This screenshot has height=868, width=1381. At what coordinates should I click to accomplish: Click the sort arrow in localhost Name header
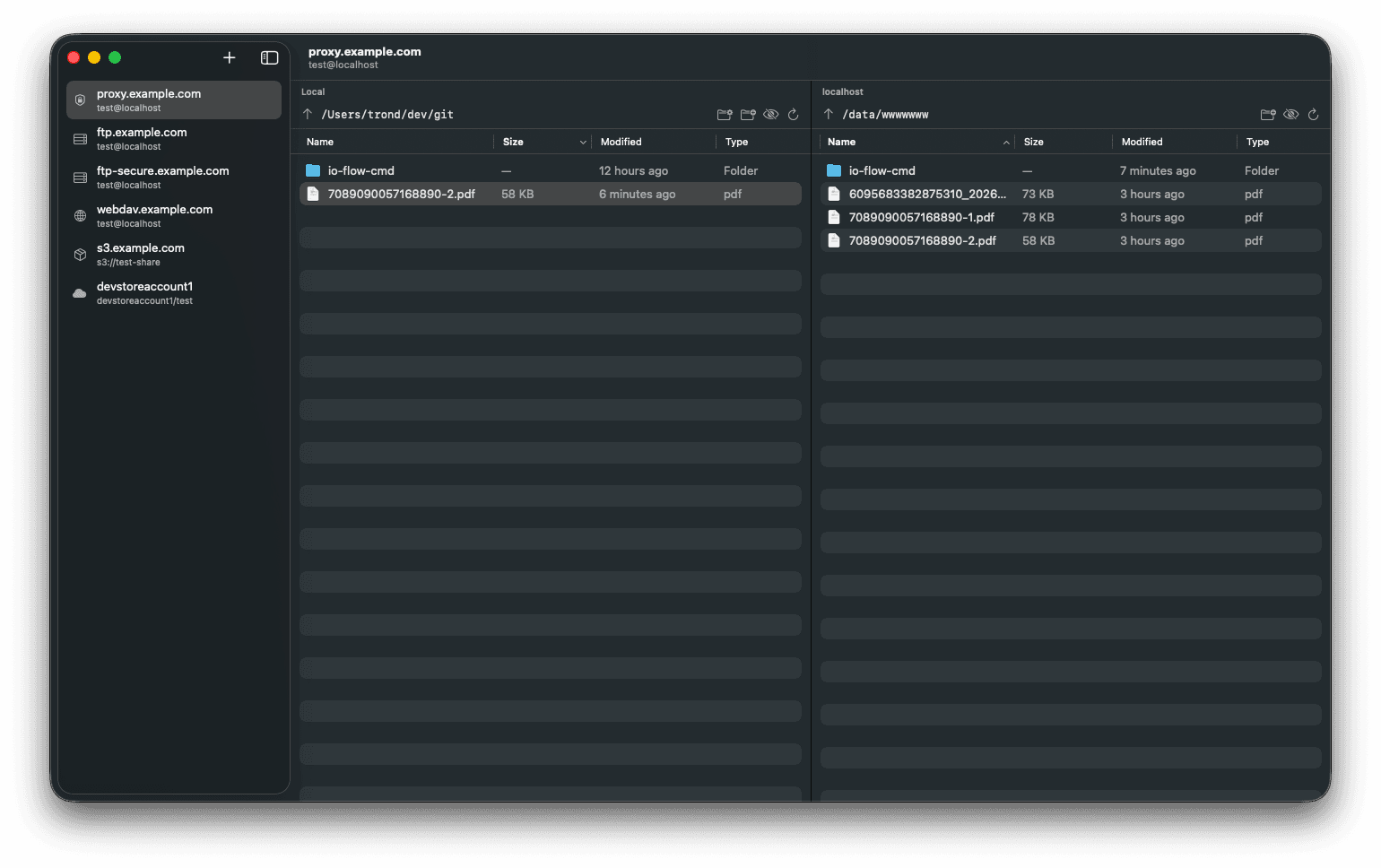pos(1006,142)
